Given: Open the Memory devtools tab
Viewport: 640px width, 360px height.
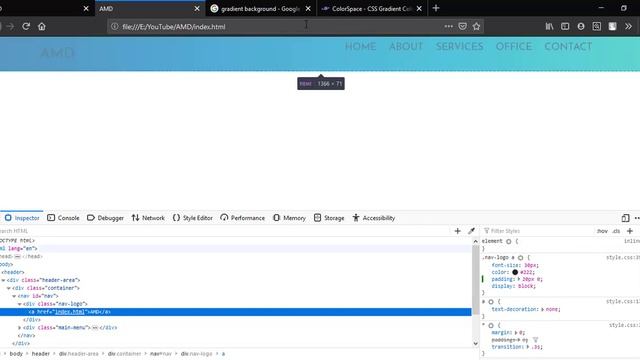Looking at the screenshot, I should 289,218.
